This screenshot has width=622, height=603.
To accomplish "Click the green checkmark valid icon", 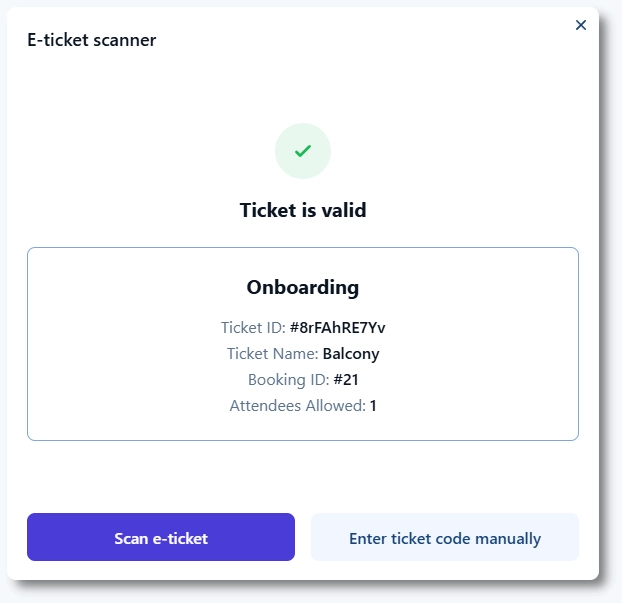I will tap(303, 151).
